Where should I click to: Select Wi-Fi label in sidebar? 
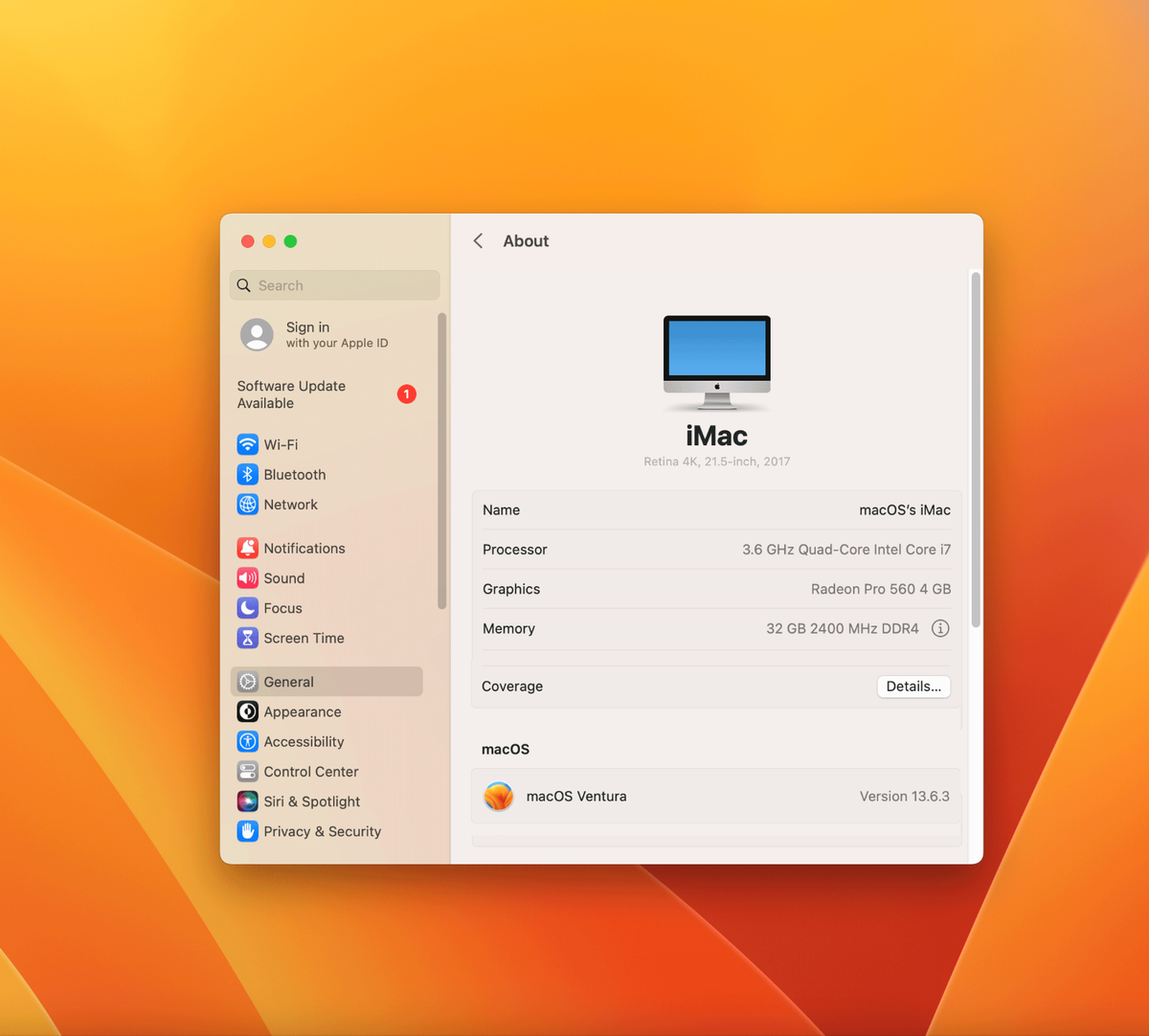click(281, 444)
